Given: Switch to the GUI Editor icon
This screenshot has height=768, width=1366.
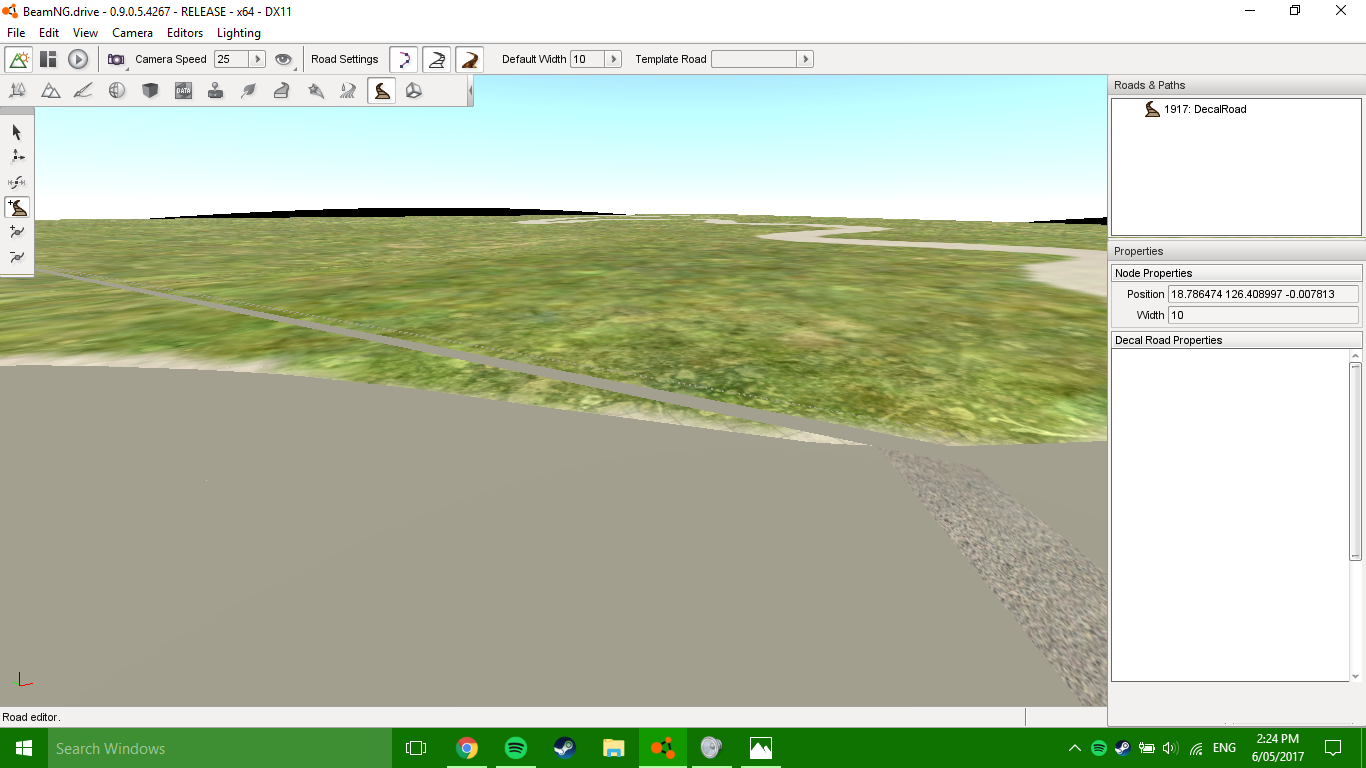Looking at the screenshot, I should pos(48,59).
